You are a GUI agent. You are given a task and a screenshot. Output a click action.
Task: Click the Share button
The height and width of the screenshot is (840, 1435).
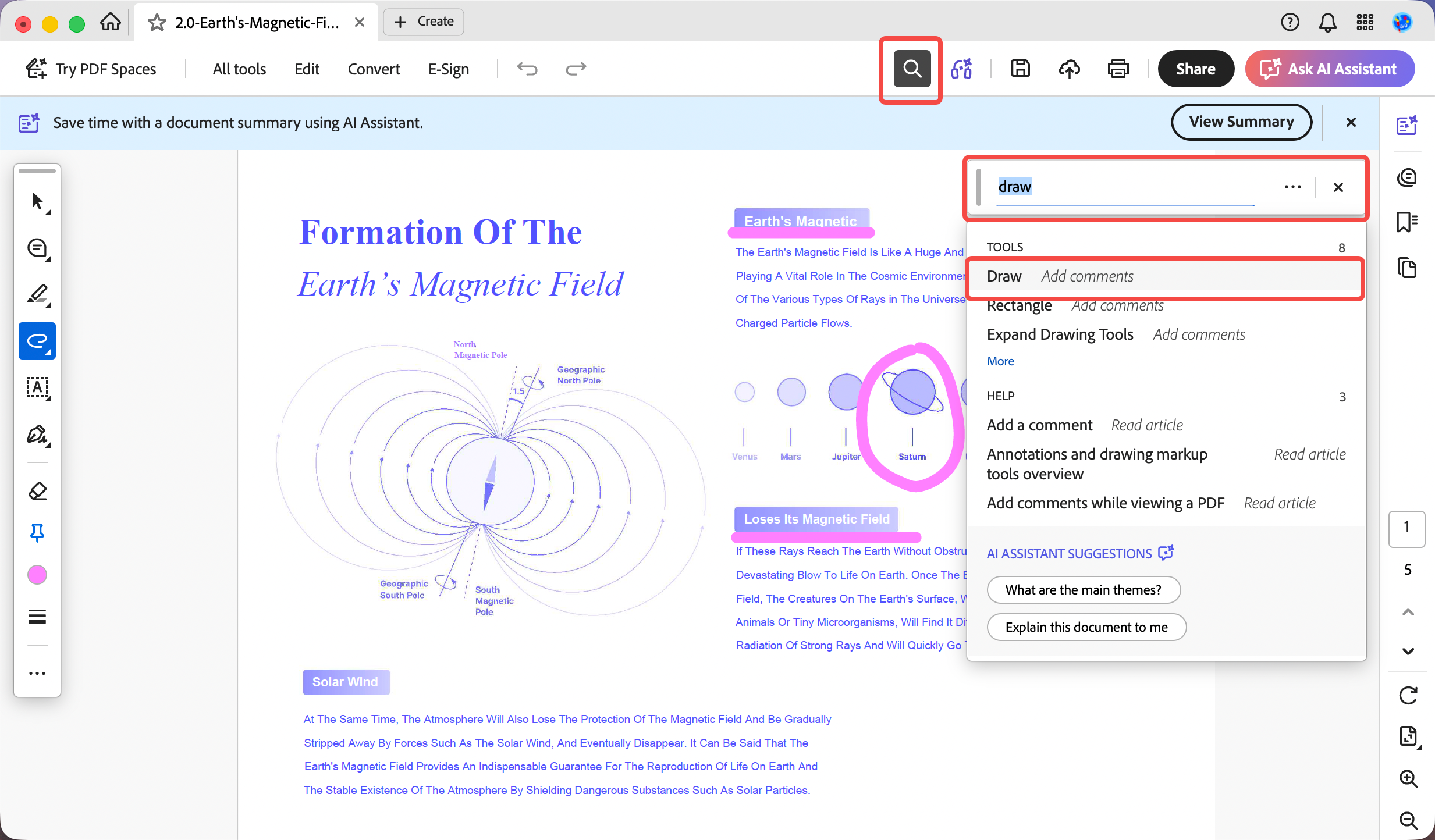1196,69
